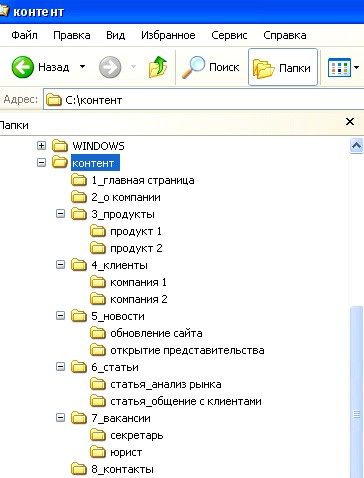Select the статья_анализ рынка folder icon
The height and width of the screenshot is (478, 364).
(98, 384)
